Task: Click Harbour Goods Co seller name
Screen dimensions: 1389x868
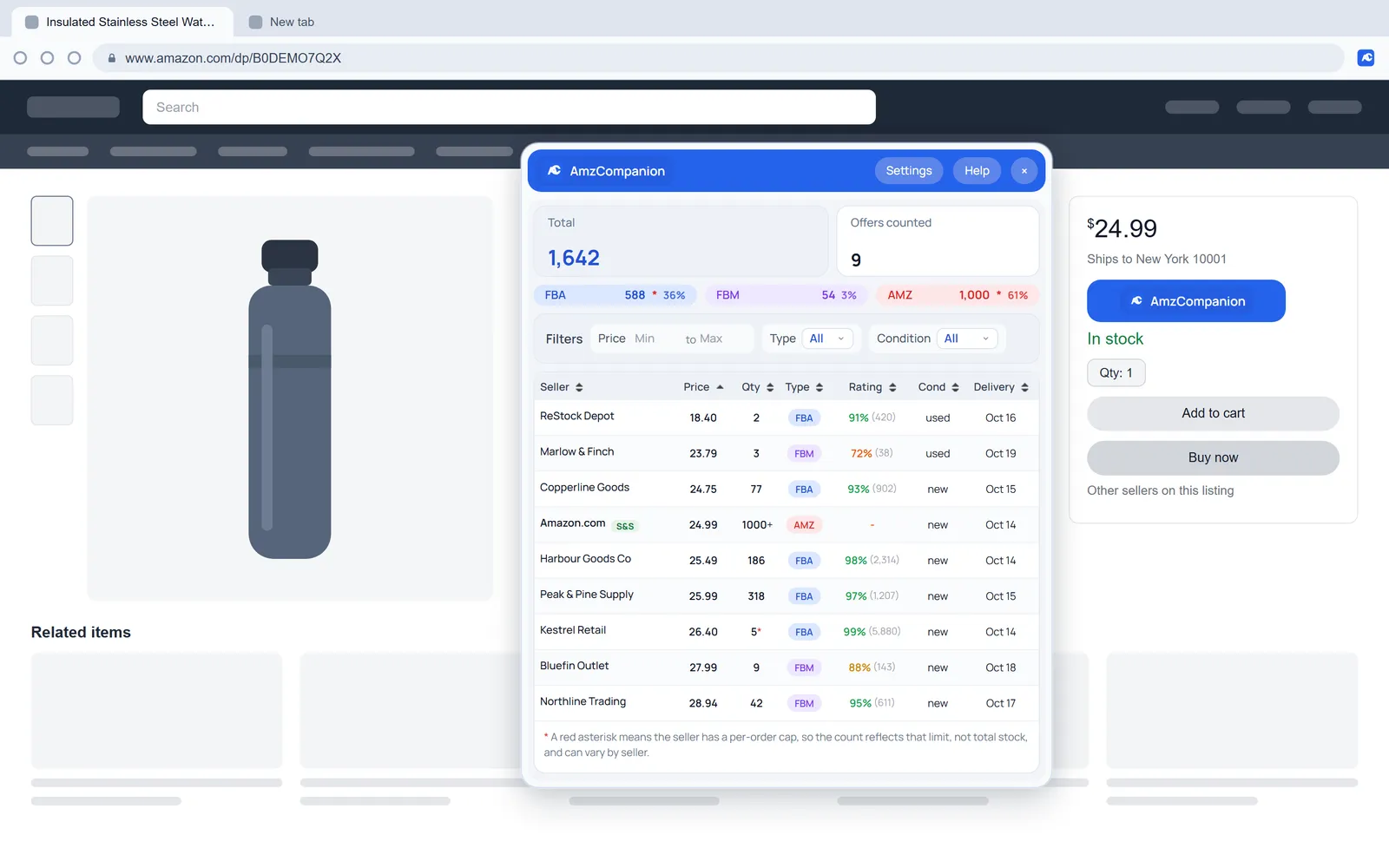Action: [x=585, y=558]
